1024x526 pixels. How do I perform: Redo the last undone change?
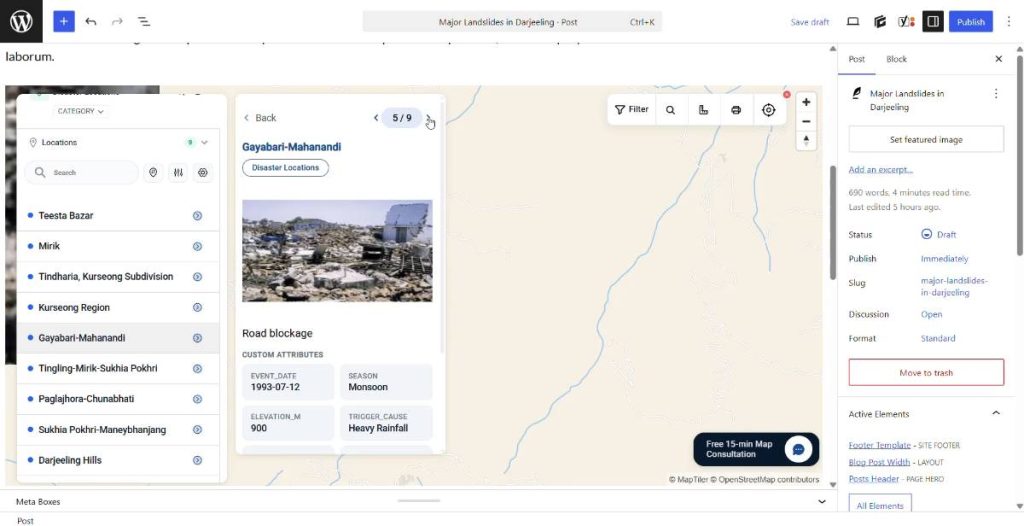tap(118, 22)
